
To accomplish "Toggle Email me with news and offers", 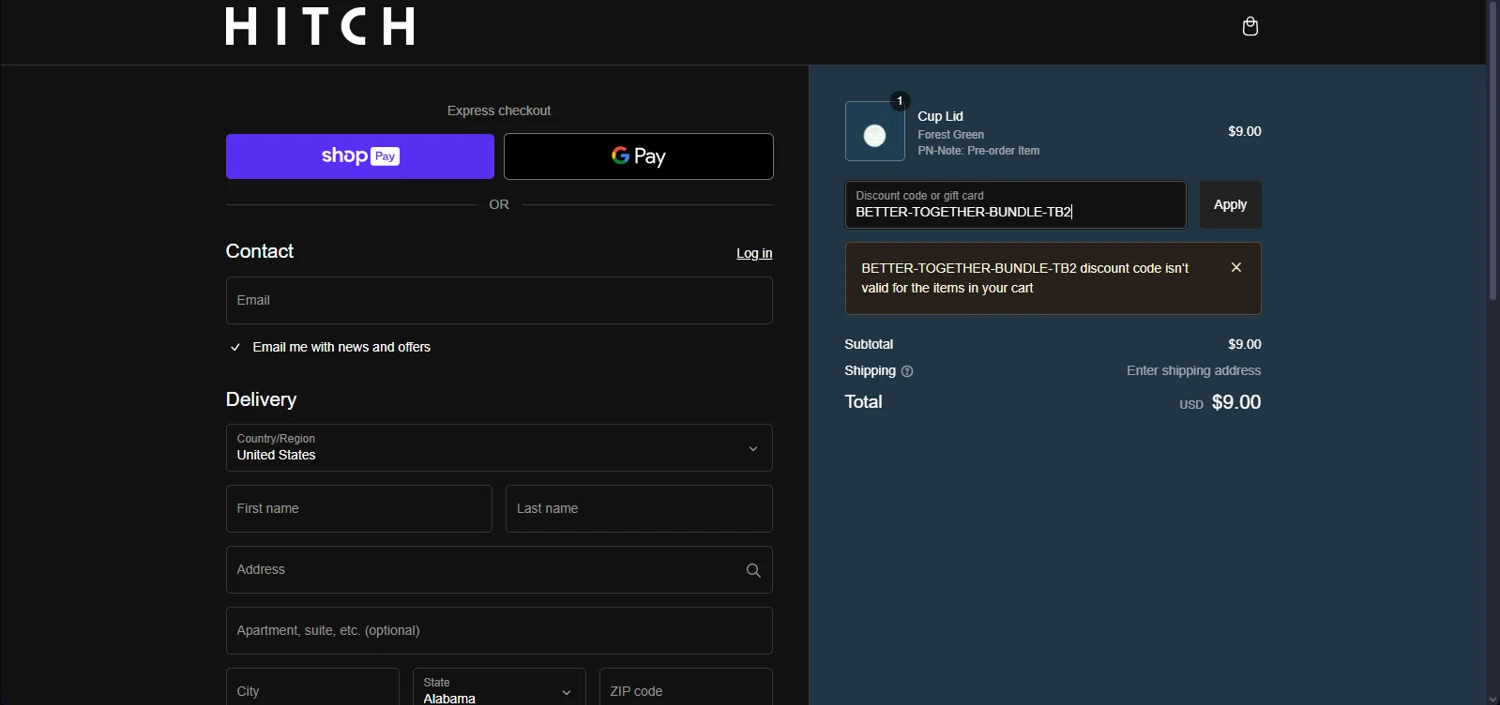I will pyautogui.click(x=235, y=347).
